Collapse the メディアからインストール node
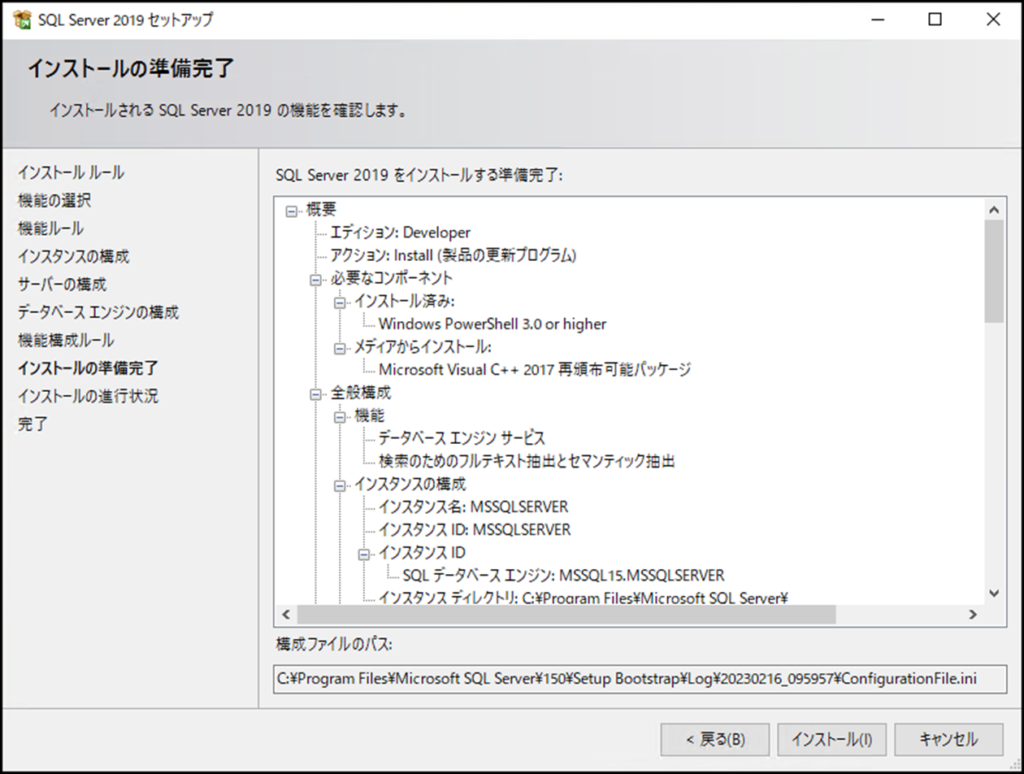This screenshot has width=1024, height=774. point(340,349)
